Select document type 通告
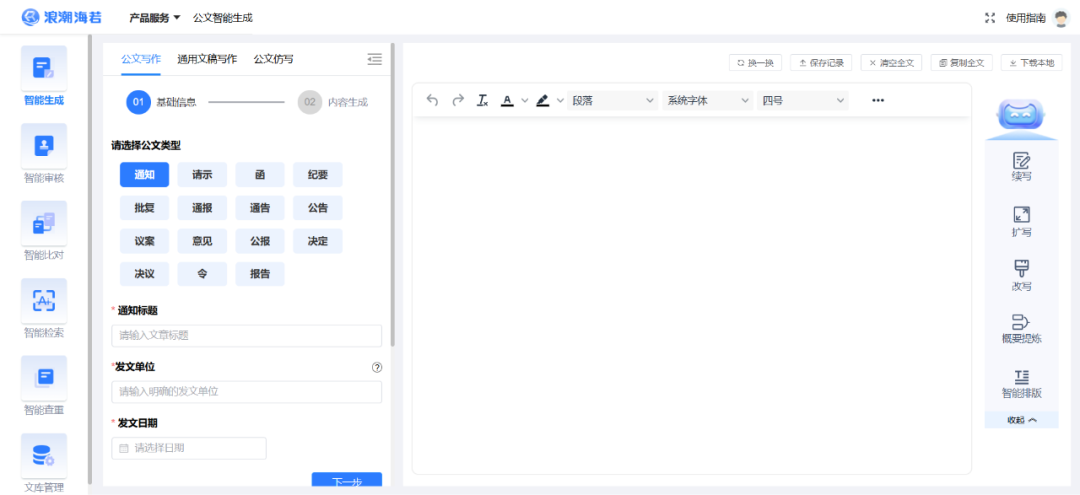 pyautogui.click(x=260, y=208)
